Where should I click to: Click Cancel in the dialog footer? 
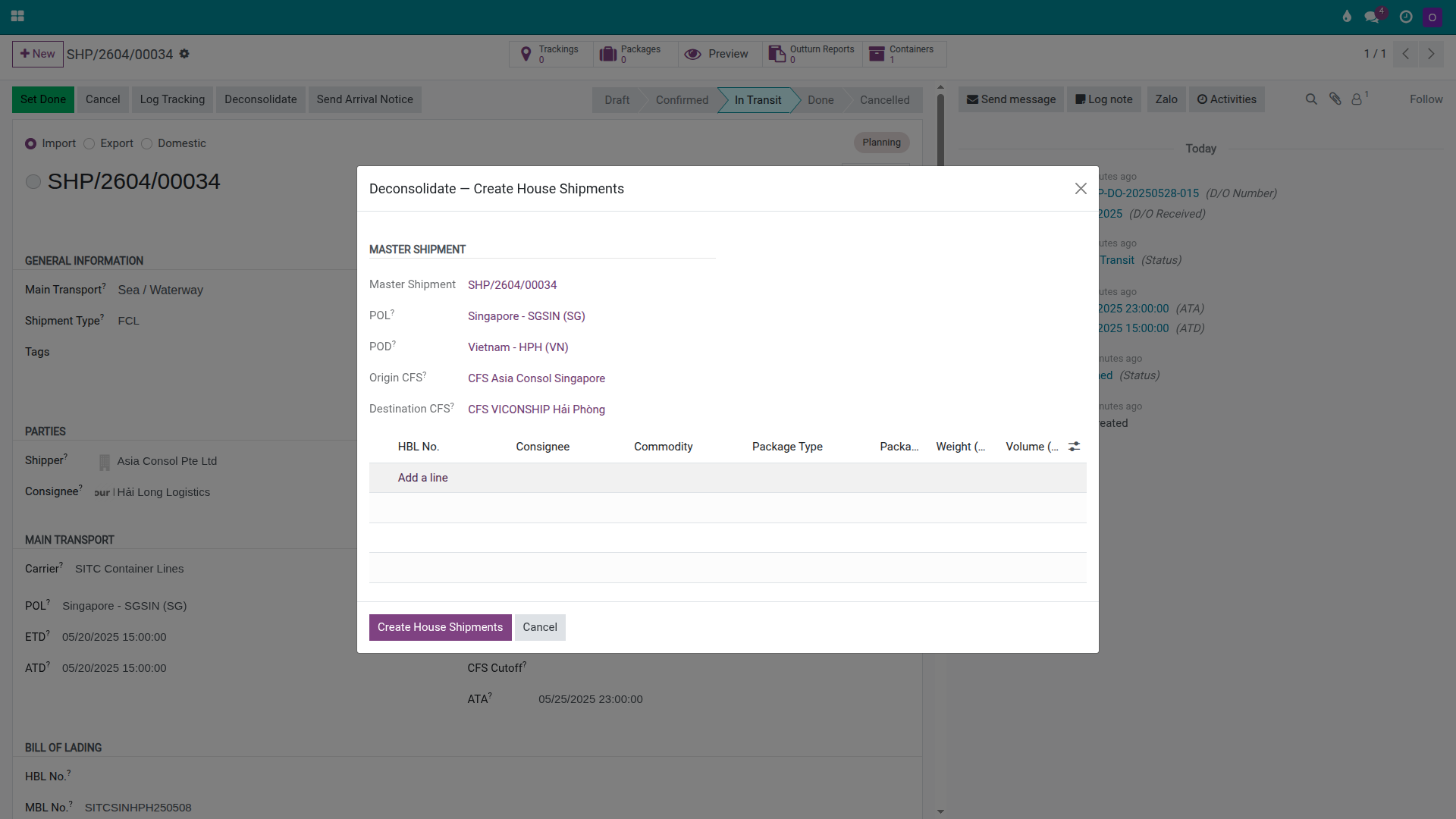point(540,627)
